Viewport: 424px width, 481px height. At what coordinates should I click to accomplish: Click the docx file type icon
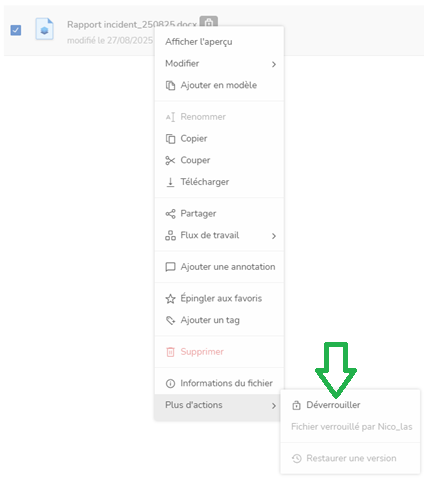pyautogui.click(x=45, y=29)
